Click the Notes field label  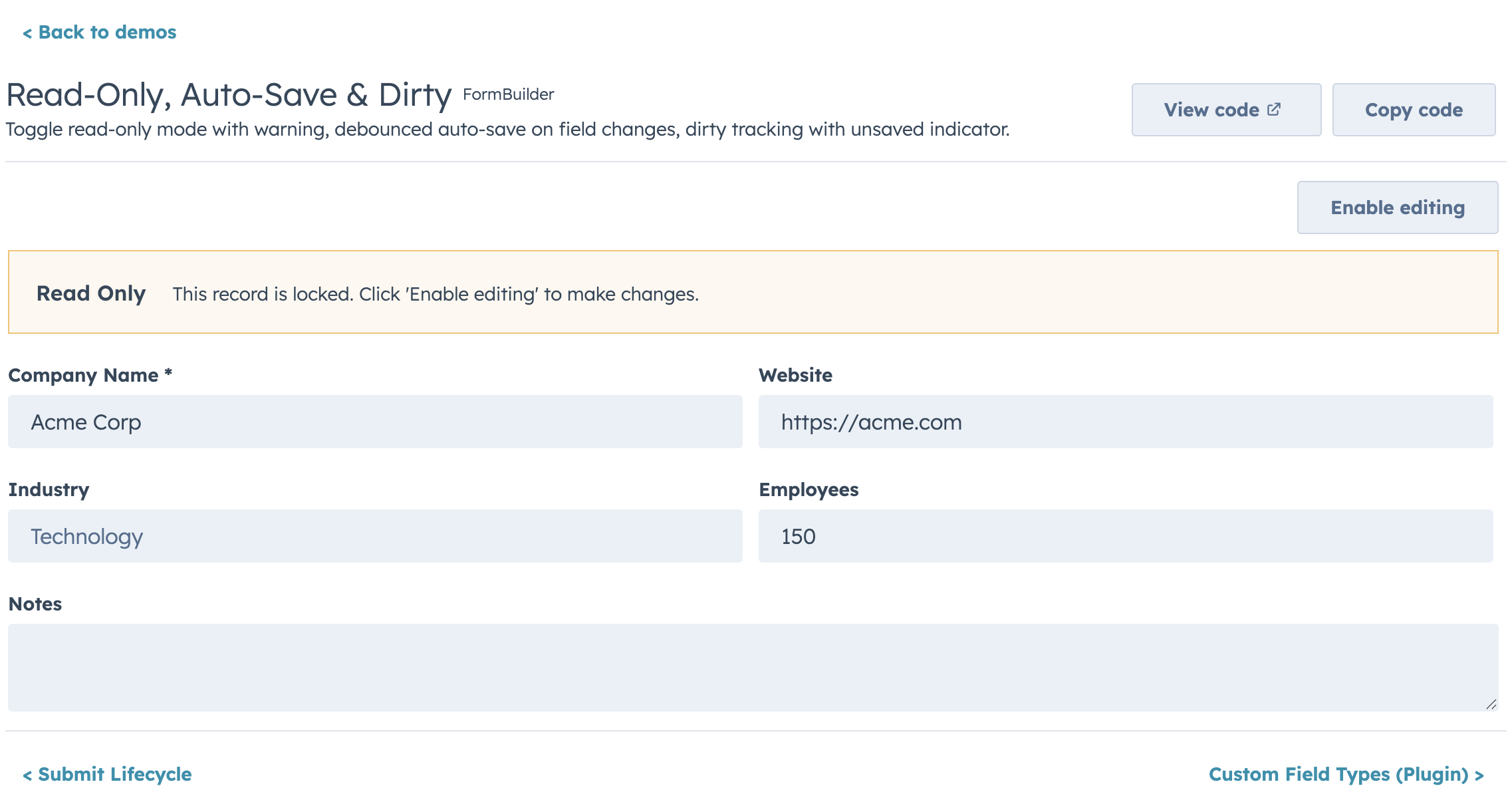(x=35, y=604)
